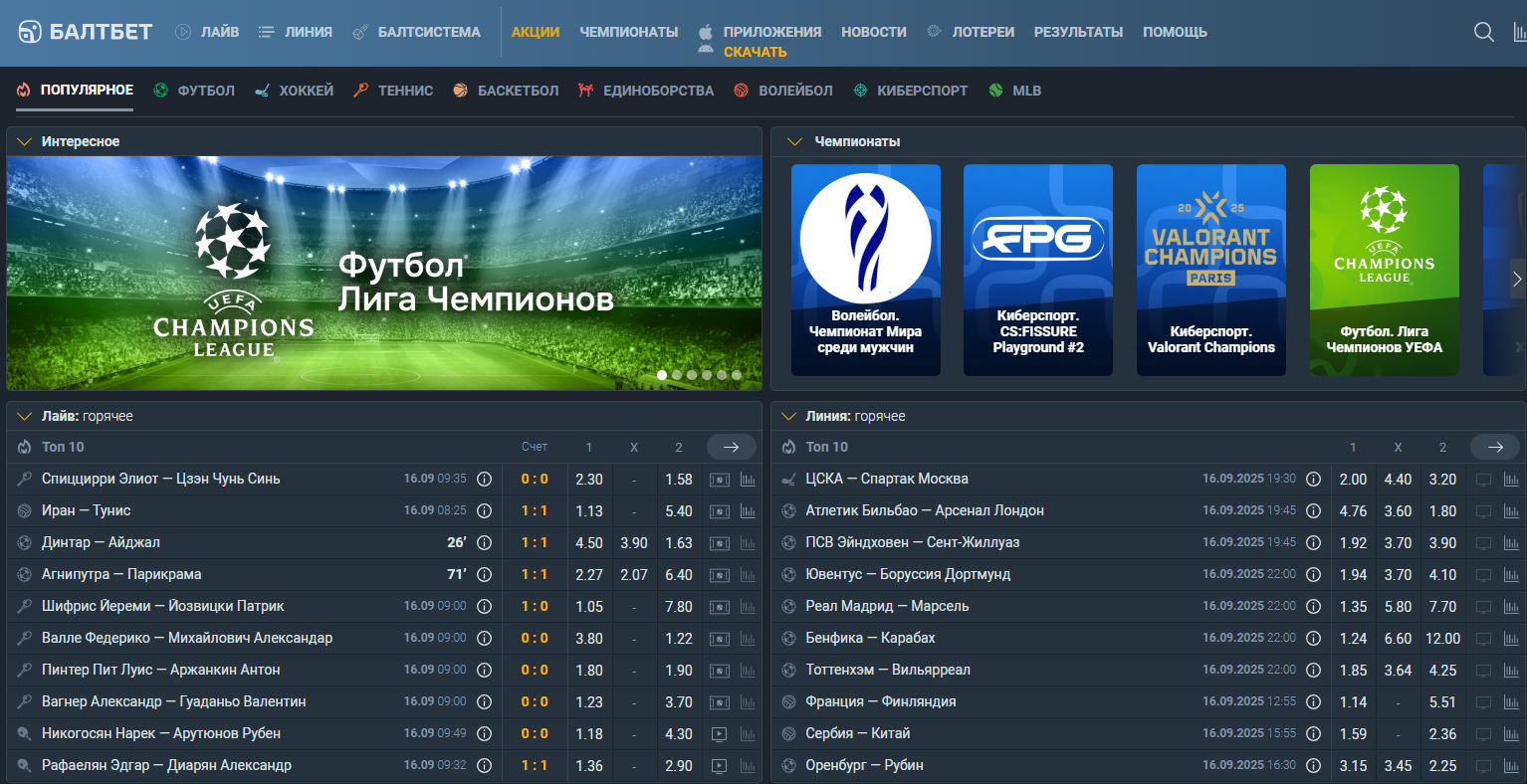Open the Линия menu item
Viewport: 1527px width, 784px height.
point(295,32)
